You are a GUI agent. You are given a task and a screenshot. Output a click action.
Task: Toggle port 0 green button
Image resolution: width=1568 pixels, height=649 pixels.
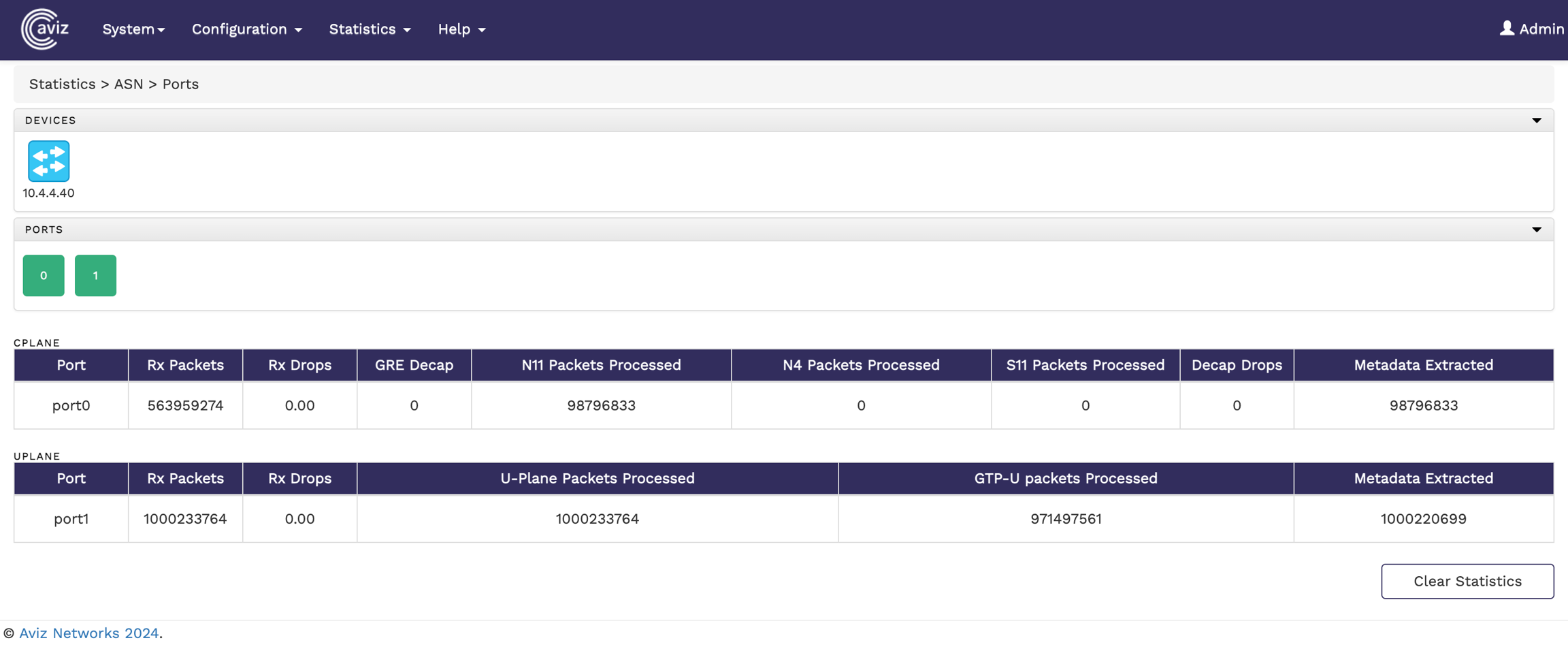pyautogui.click(x=44, y=276)
